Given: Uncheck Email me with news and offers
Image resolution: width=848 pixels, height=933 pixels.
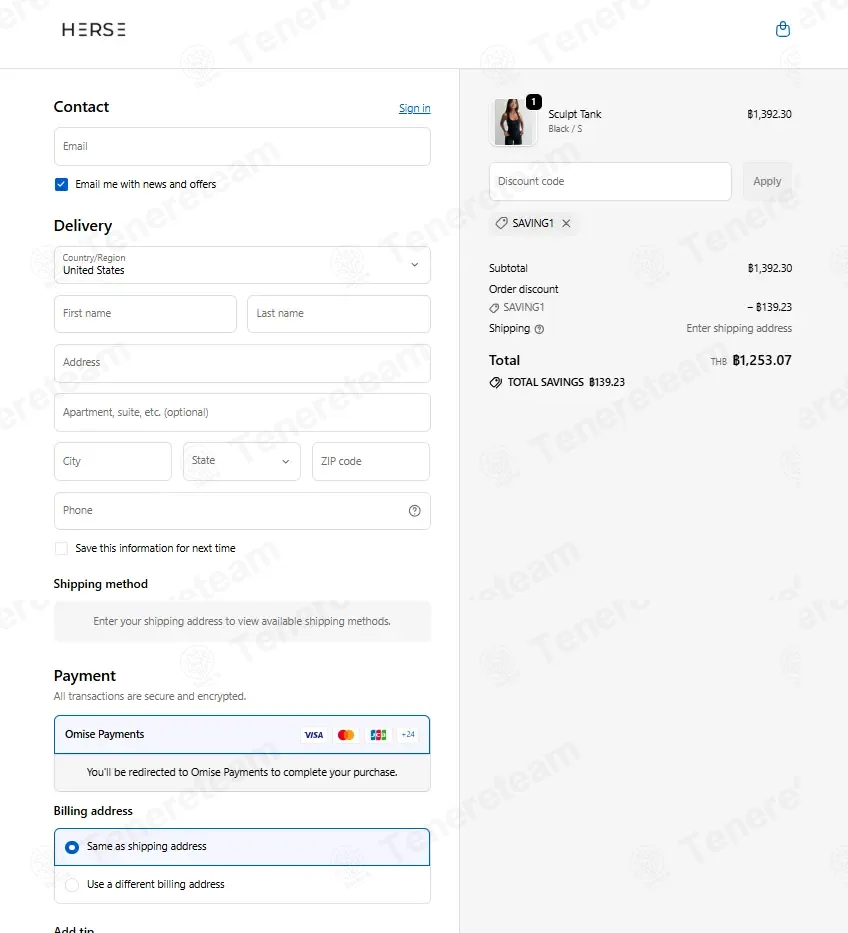Looking at the screenshot, I should click(x=61, y=184).
